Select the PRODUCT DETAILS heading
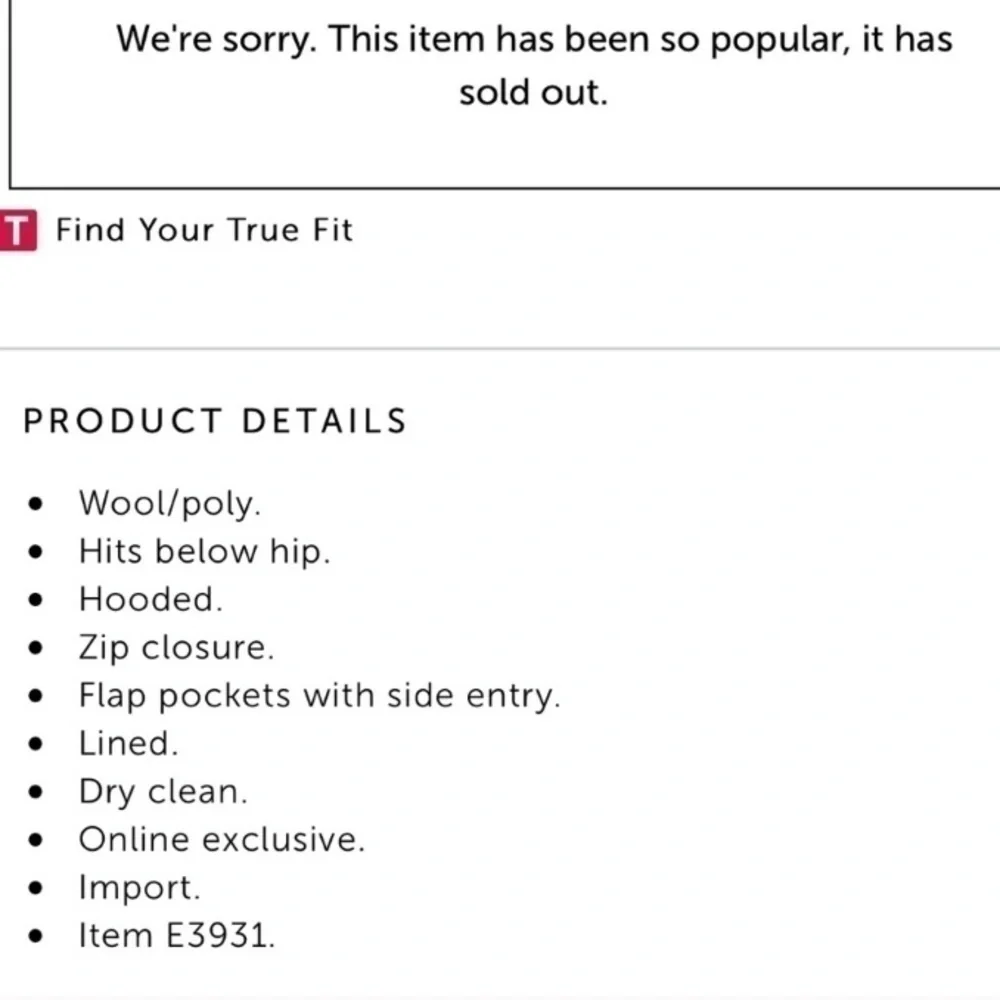Image resolution: width=1000 pixels, height=1000 pixels. [x=215, y=421]
